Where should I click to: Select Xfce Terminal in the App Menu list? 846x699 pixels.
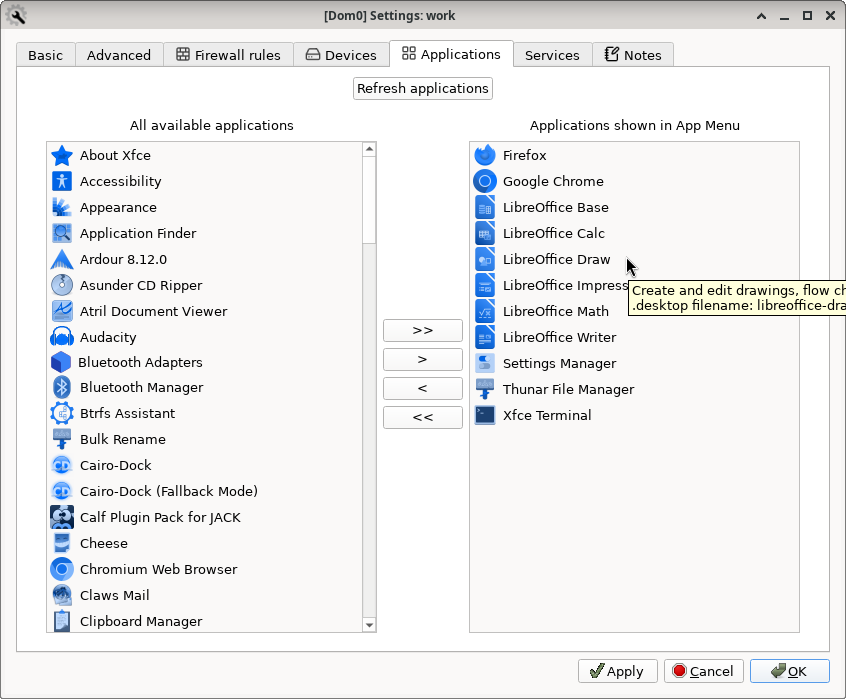(x=546, y=415)
